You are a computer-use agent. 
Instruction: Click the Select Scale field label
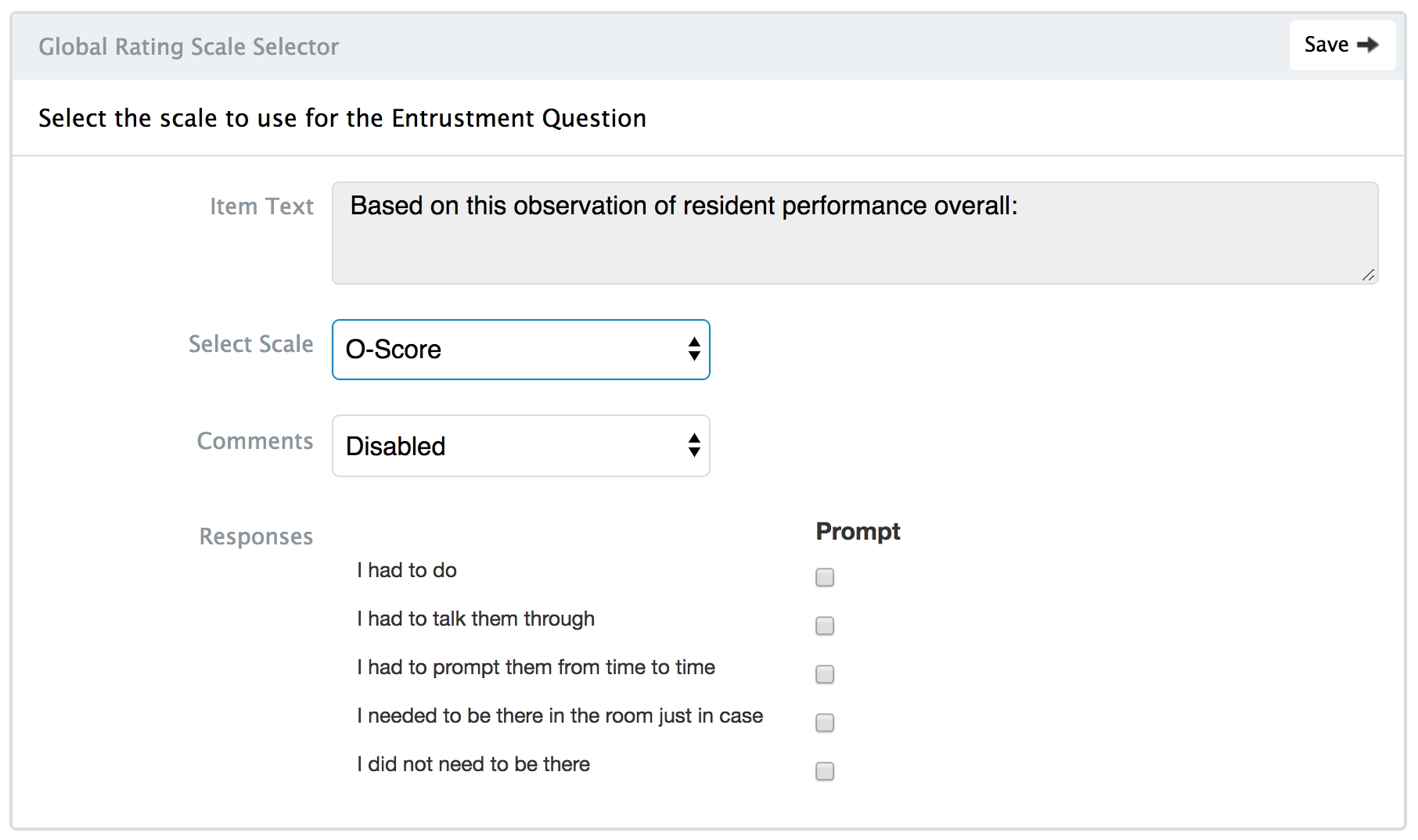250,344
